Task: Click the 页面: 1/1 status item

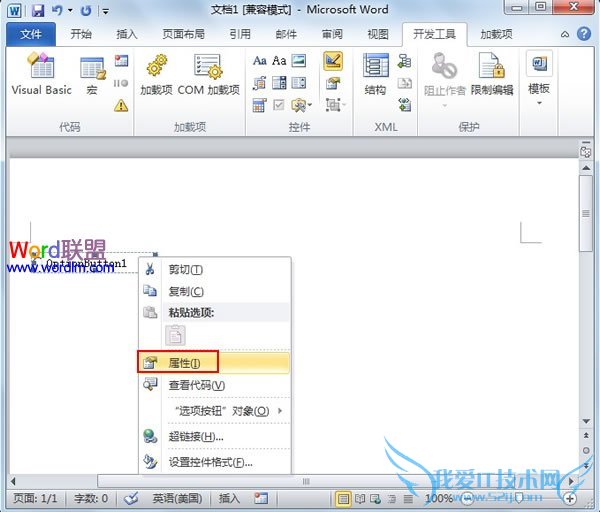Action: click(x=35, y=498)
